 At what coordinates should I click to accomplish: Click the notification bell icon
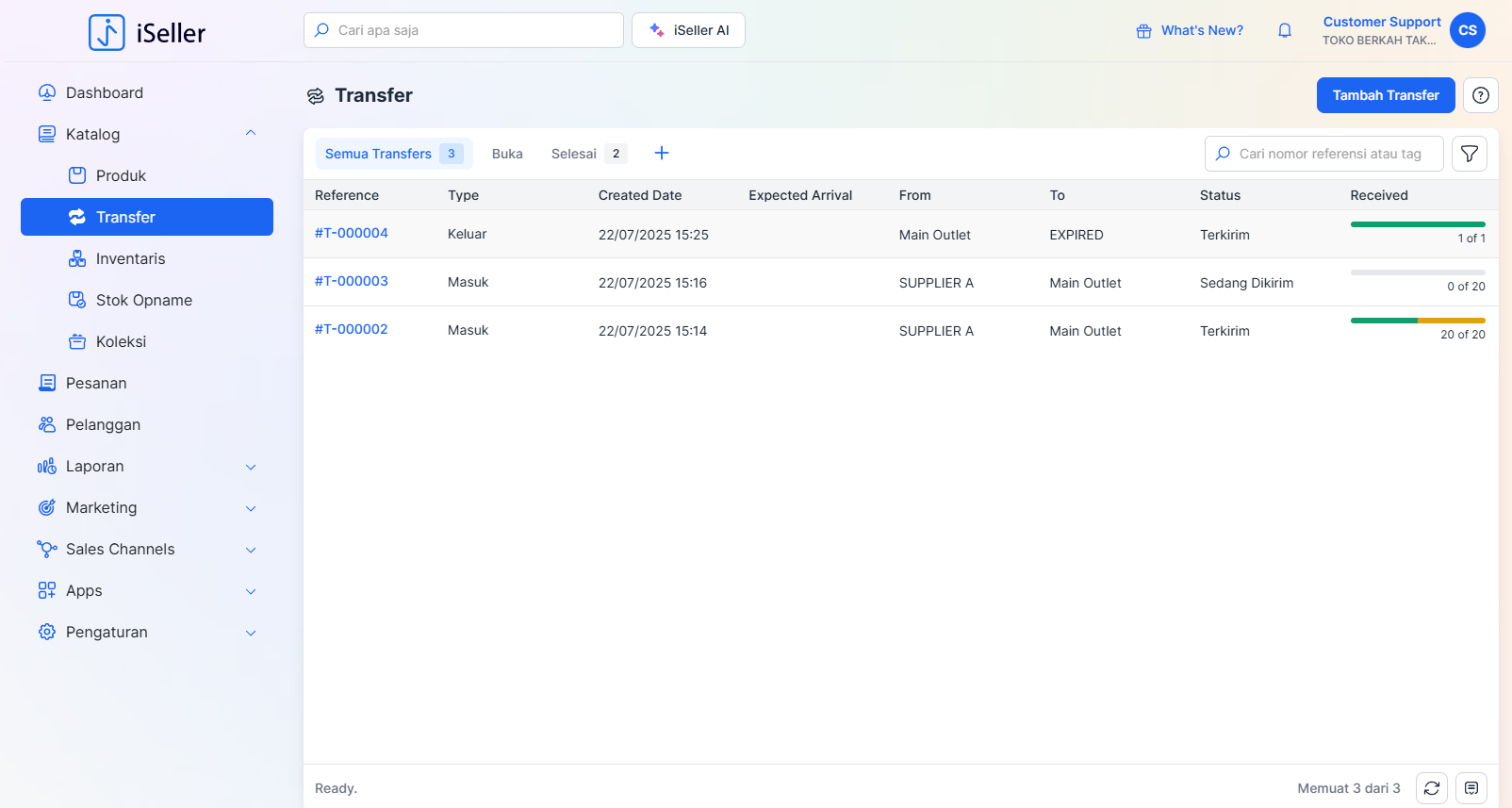1284,30
